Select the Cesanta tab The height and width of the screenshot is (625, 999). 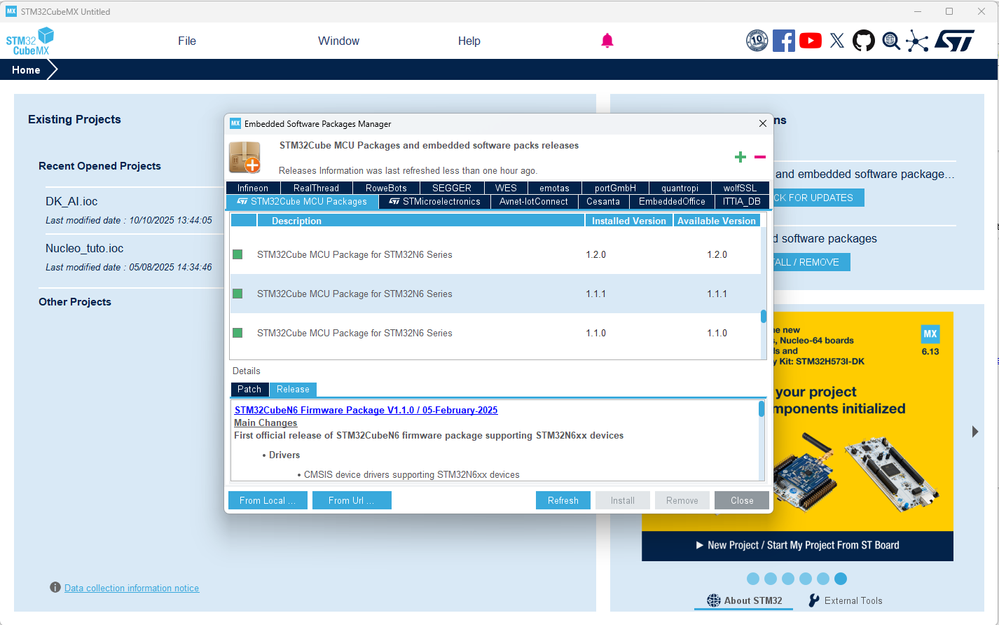[x=603, y=202]
